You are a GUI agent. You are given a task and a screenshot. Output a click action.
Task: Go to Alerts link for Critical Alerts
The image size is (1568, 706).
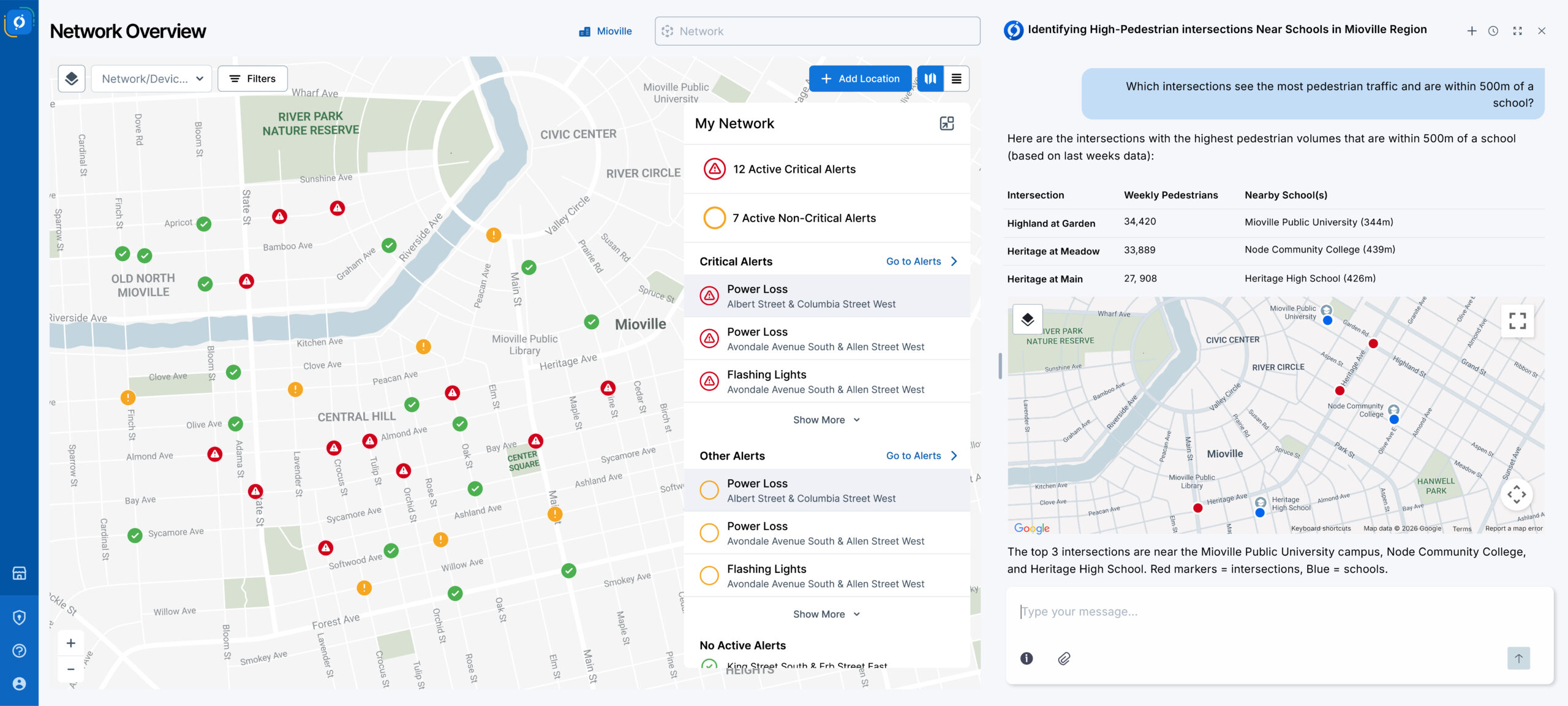[921, 261]
